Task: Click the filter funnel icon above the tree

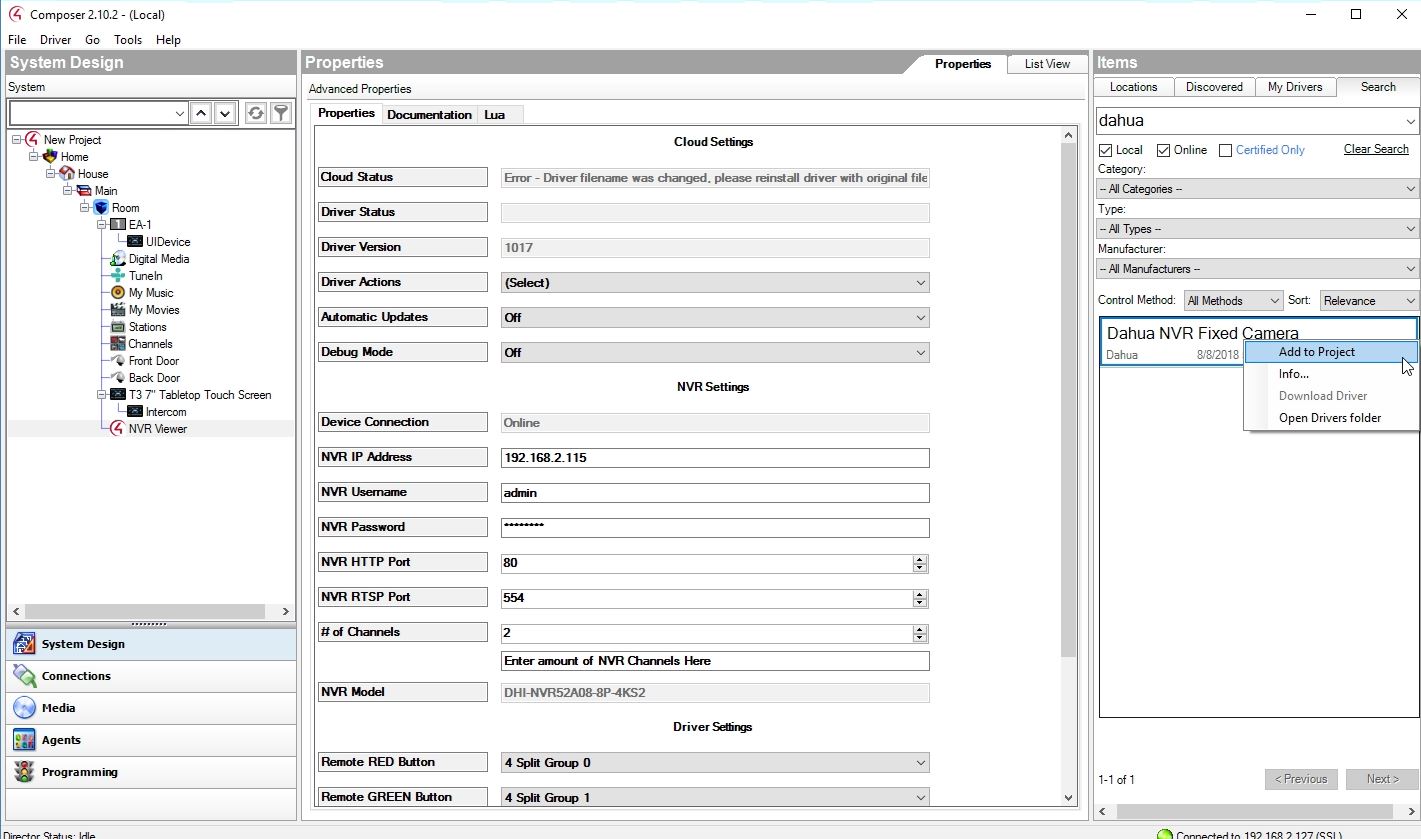Action: tap(281, 113)
